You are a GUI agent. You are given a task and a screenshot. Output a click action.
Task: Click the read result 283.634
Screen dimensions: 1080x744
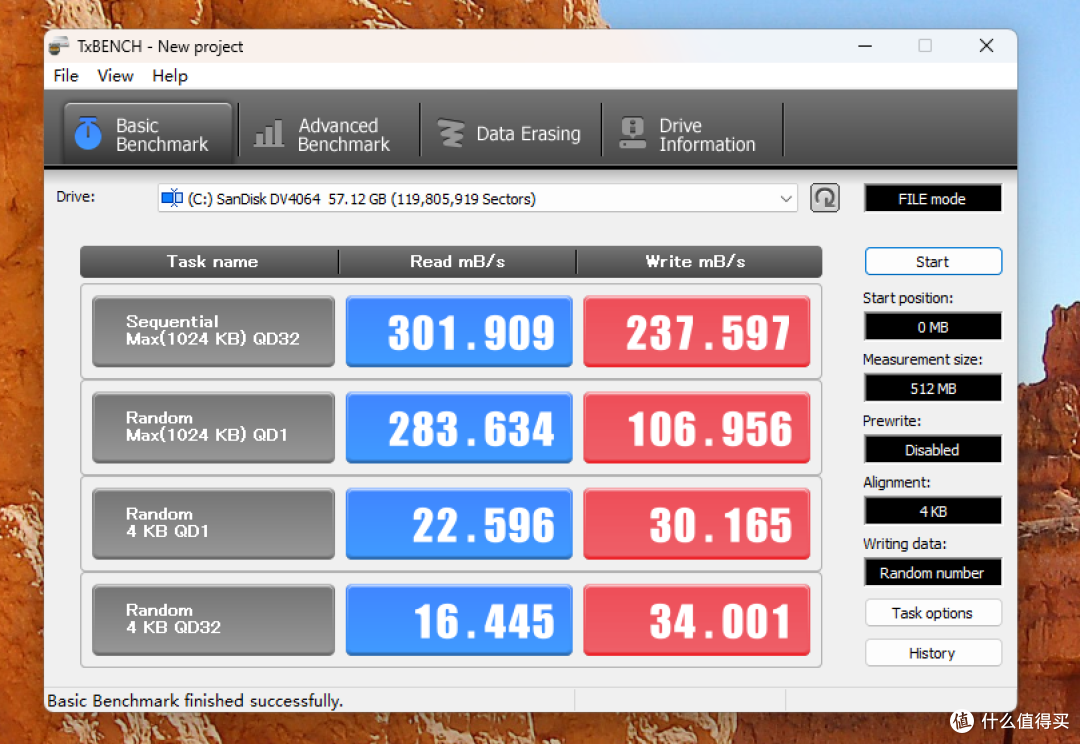point(459,427)
